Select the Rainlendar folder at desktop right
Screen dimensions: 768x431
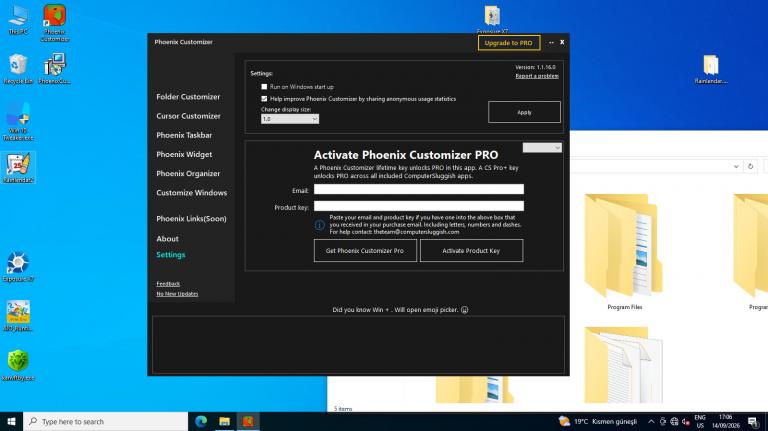[x=711, y=69]
